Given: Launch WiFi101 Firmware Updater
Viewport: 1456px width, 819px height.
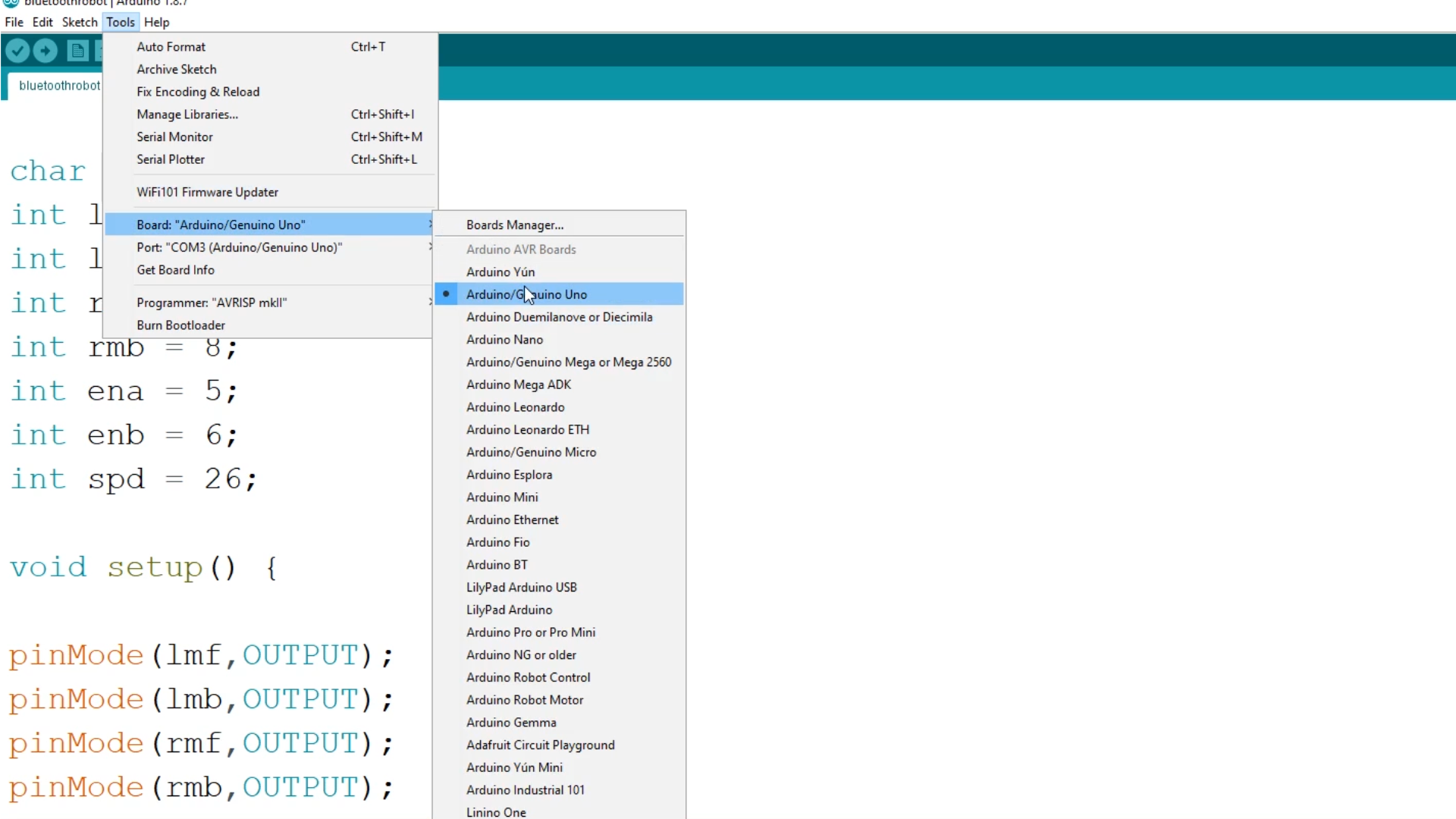Looking at the screenshot, I should [x=270, y=193].
